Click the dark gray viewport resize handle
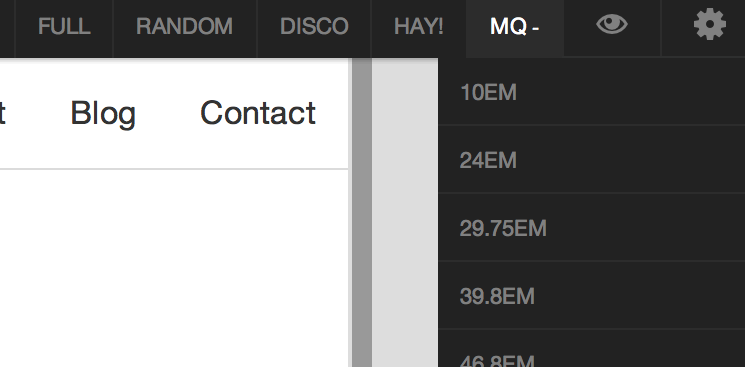The width and height of the screenshot is (745, 367). pos(362,212)
